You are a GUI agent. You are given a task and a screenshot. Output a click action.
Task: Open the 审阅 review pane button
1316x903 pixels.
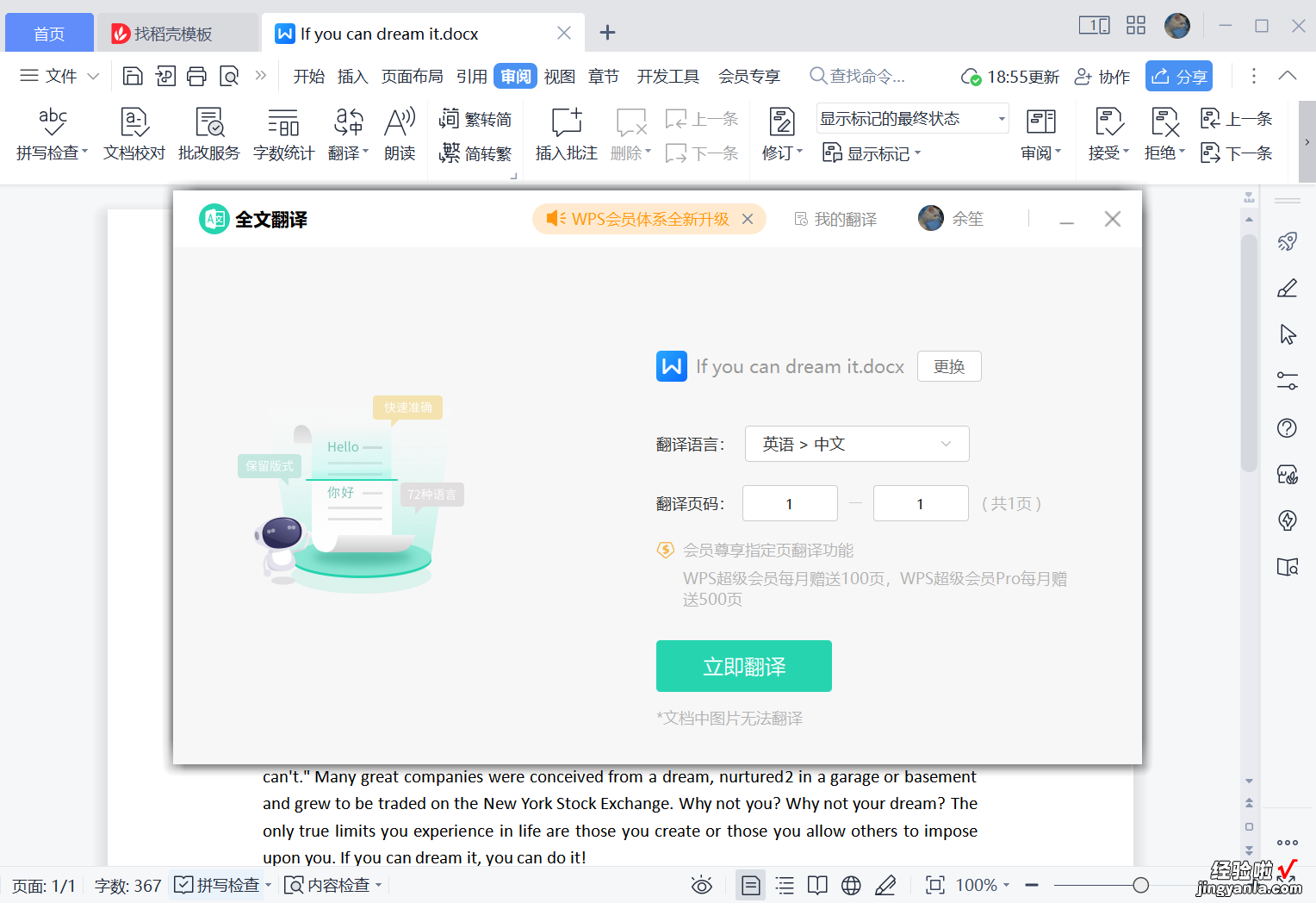point(1040,134)
